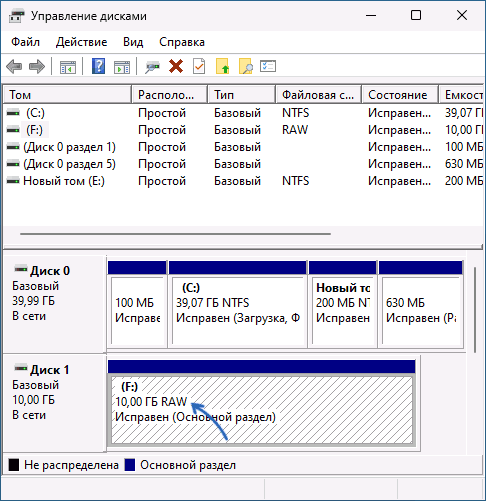
Task: Maximize the Управление дисками window
Action: coord(416,16)
